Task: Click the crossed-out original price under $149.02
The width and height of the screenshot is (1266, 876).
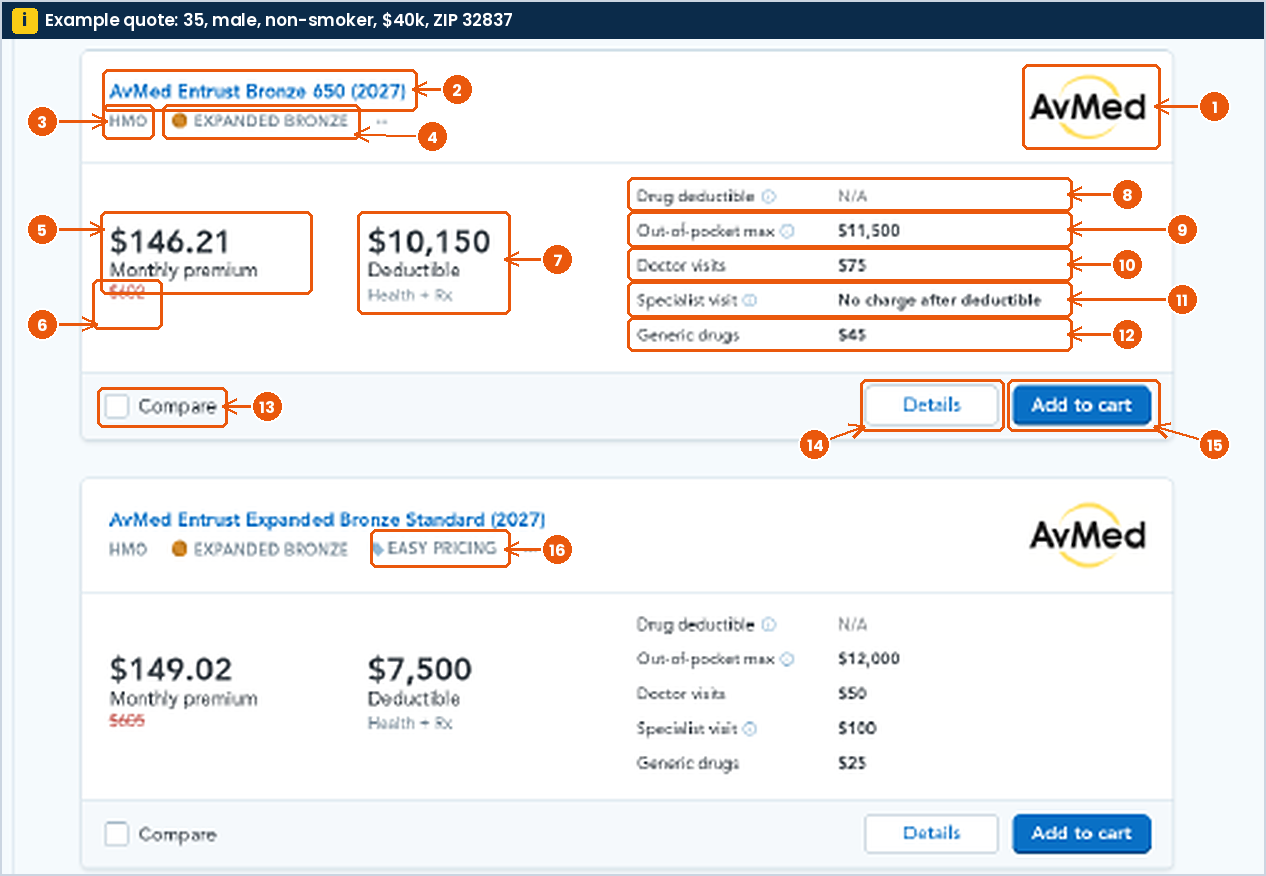Action: coord(127,719)
